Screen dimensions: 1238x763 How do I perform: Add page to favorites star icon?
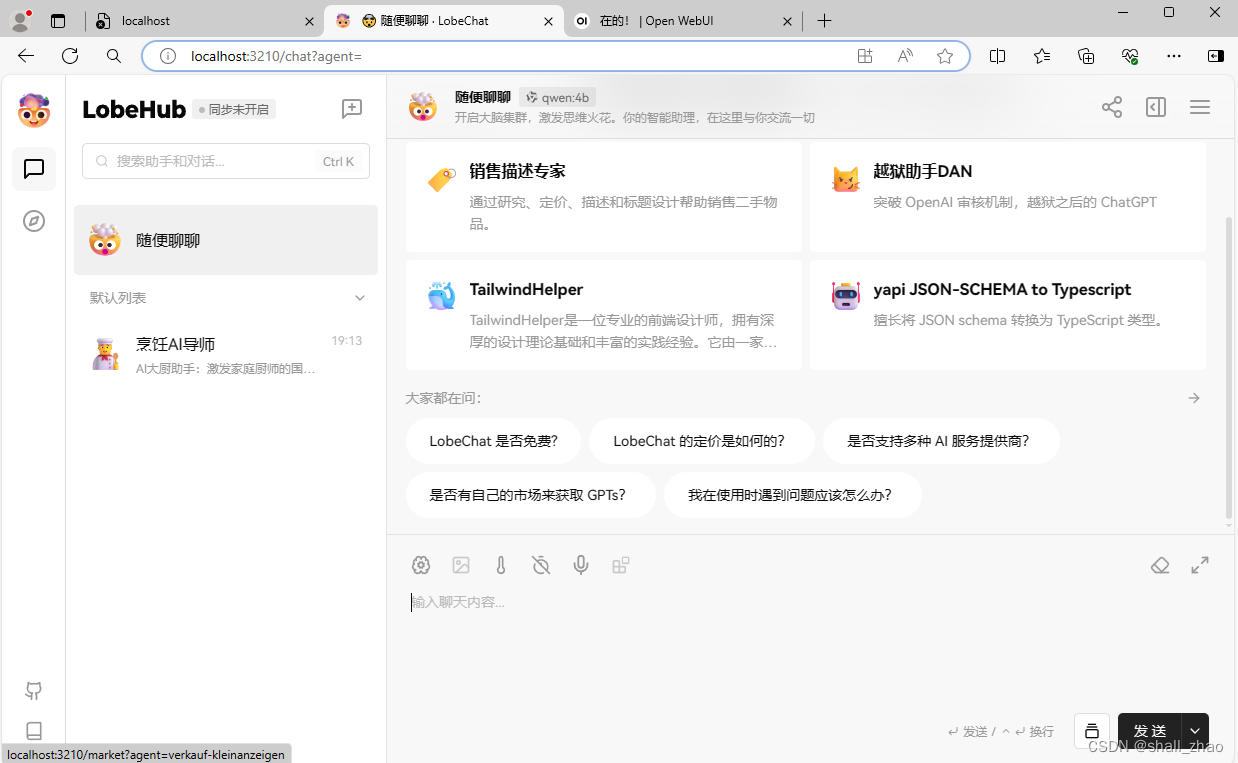click(945, 56)
